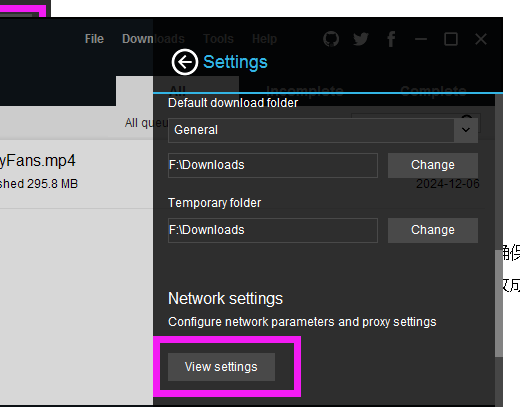520x407 pixels.
Task: Change the Temporary folder path
Action: (433, 230)
